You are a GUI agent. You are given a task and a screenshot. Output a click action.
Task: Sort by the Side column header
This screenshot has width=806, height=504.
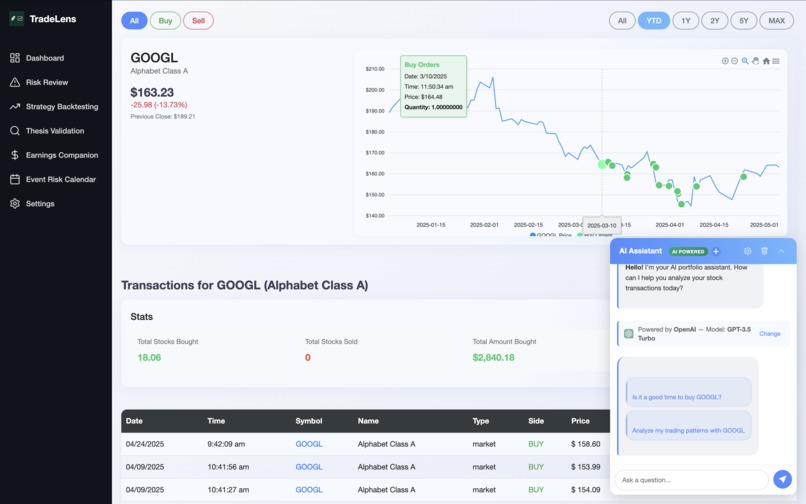pos(536,421)
